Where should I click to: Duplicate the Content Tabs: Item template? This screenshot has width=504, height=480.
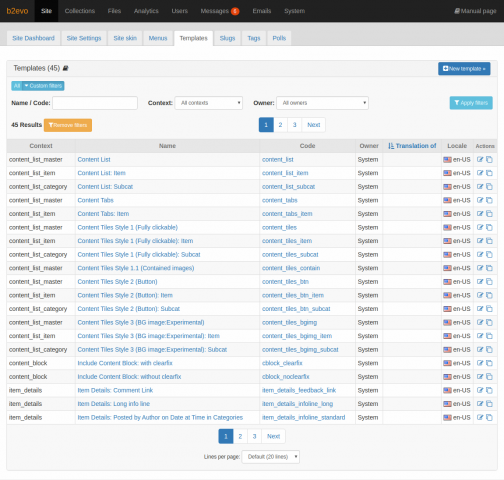click(x=489, y=214)
